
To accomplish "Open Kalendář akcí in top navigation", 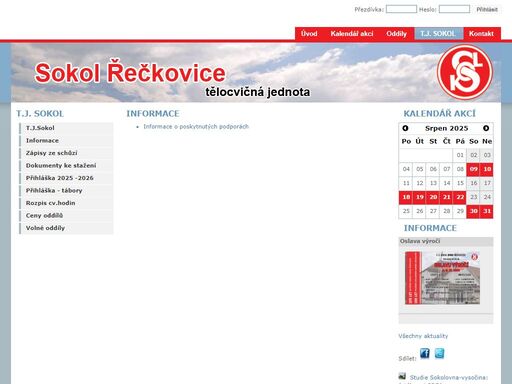I will [352, 34].
